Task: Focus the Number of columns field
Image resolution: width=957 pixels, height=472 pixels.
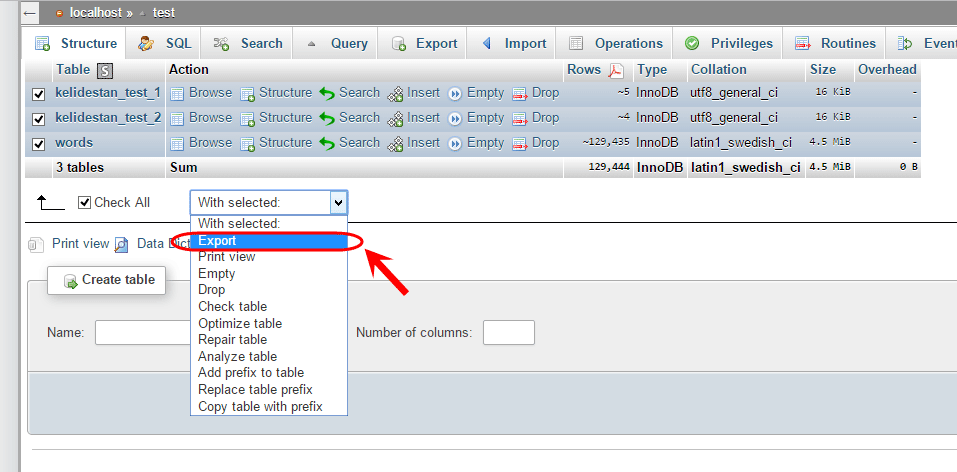Action: tap(509, 333)
